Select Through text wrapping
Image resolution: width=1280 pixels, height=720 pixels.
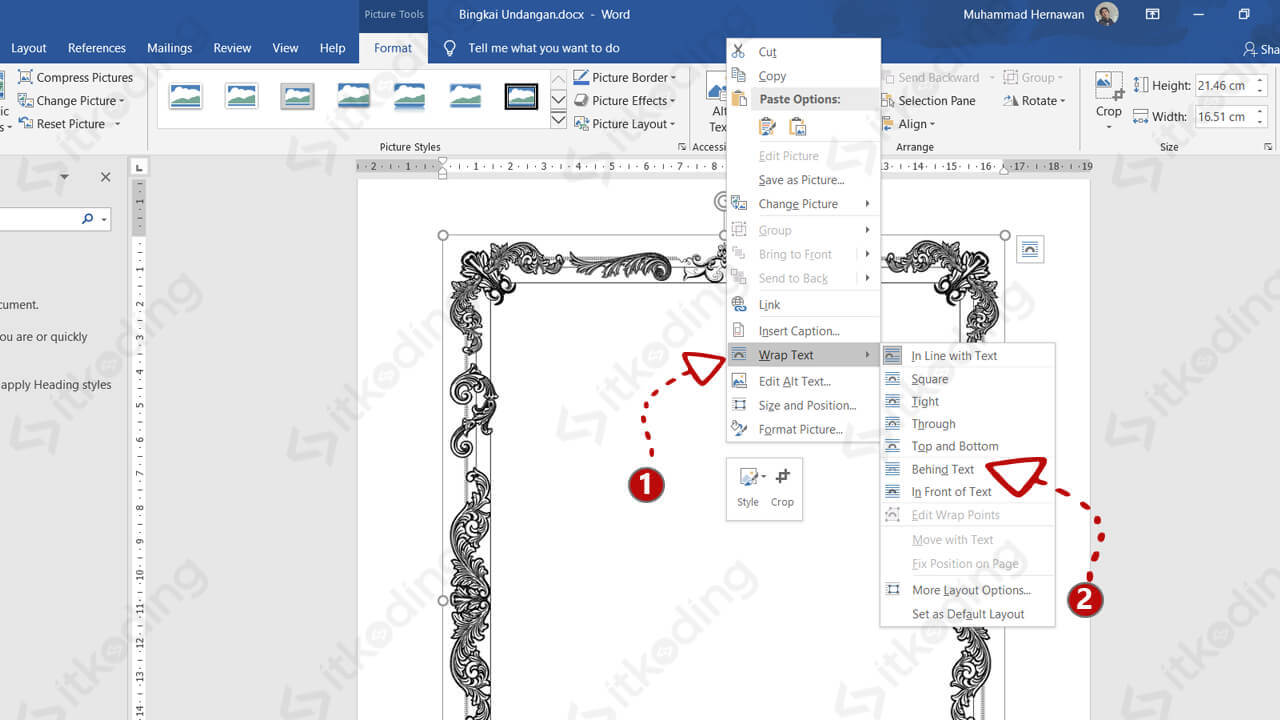pyautogui.click(x=967, y=424)
